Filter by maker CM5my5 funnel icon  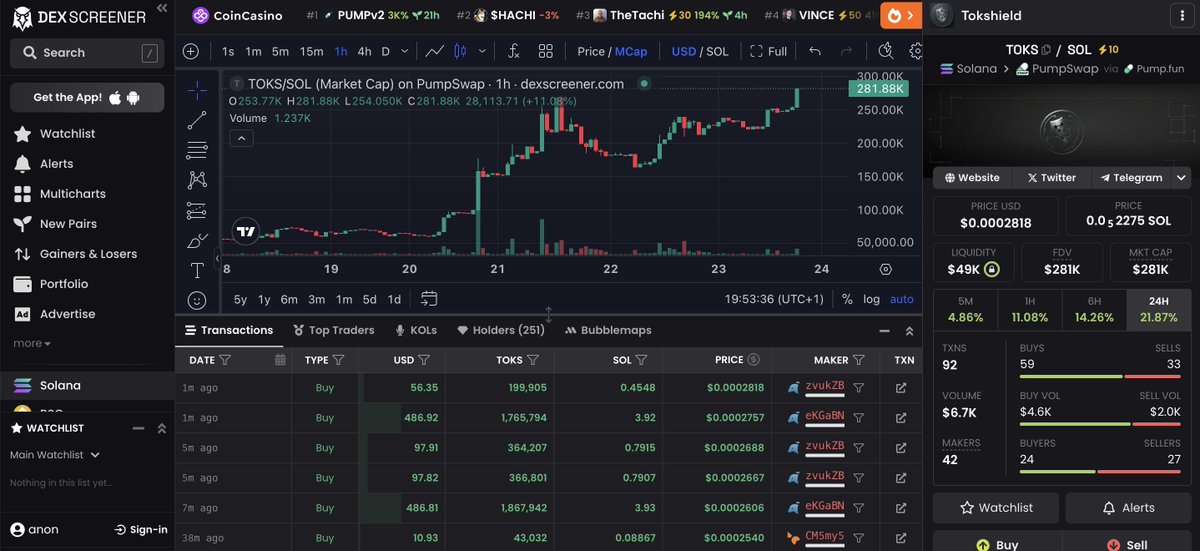click(859, 538)
